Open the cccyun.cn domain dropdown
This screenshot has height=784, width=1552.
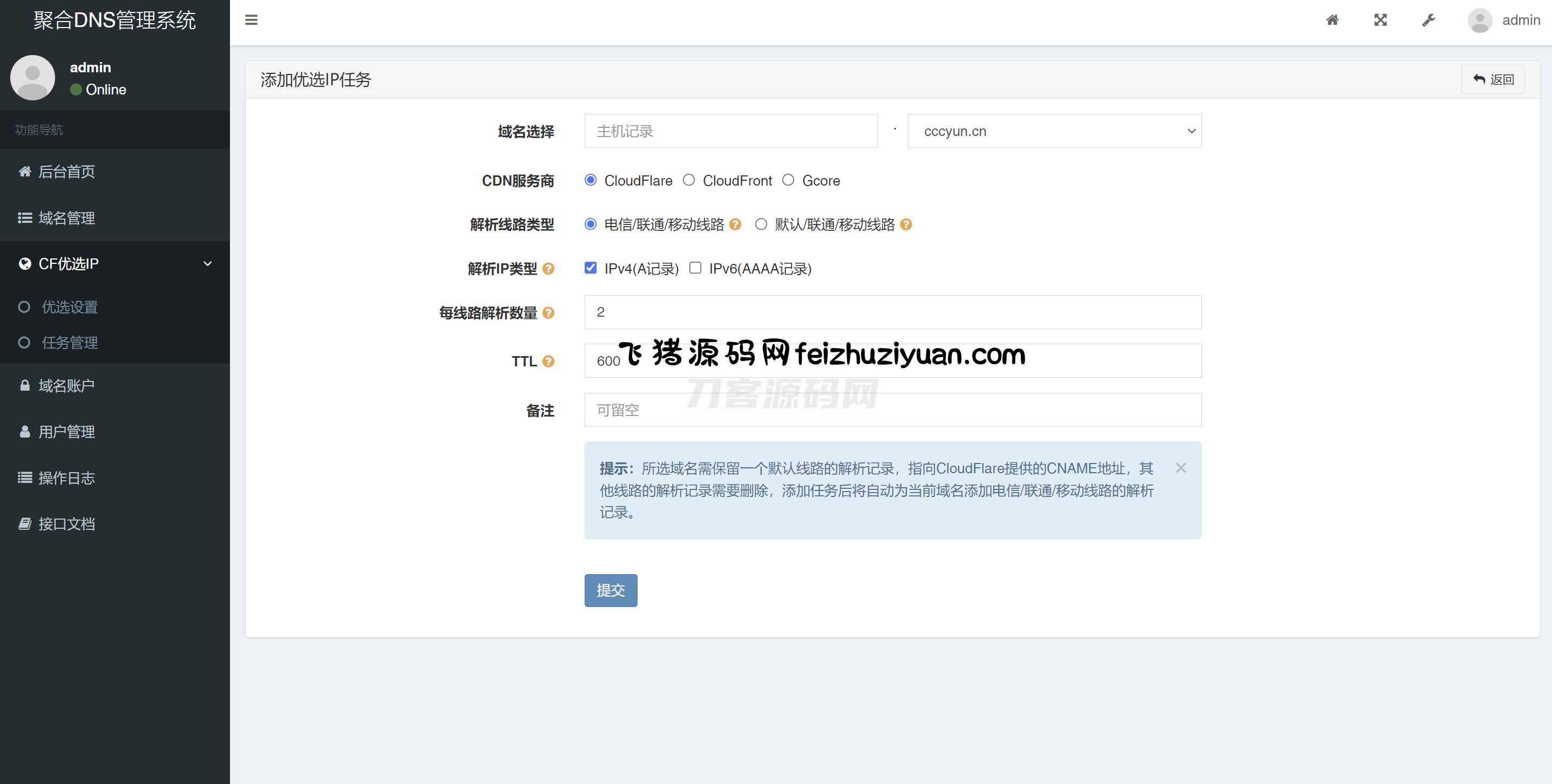1054,131
